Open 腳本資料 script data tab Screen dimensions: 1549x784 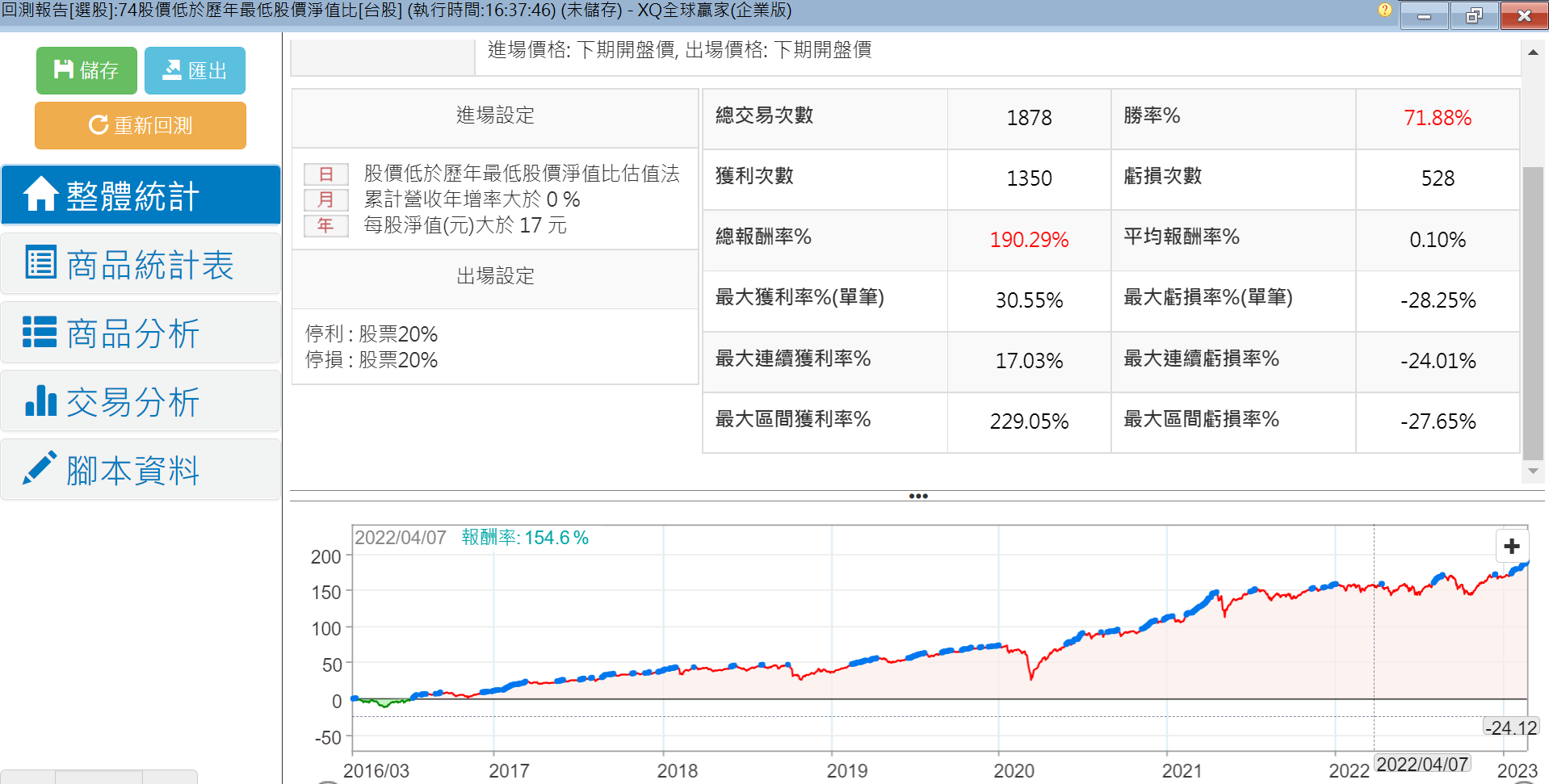pyautogui.click(x=141, y=470)
